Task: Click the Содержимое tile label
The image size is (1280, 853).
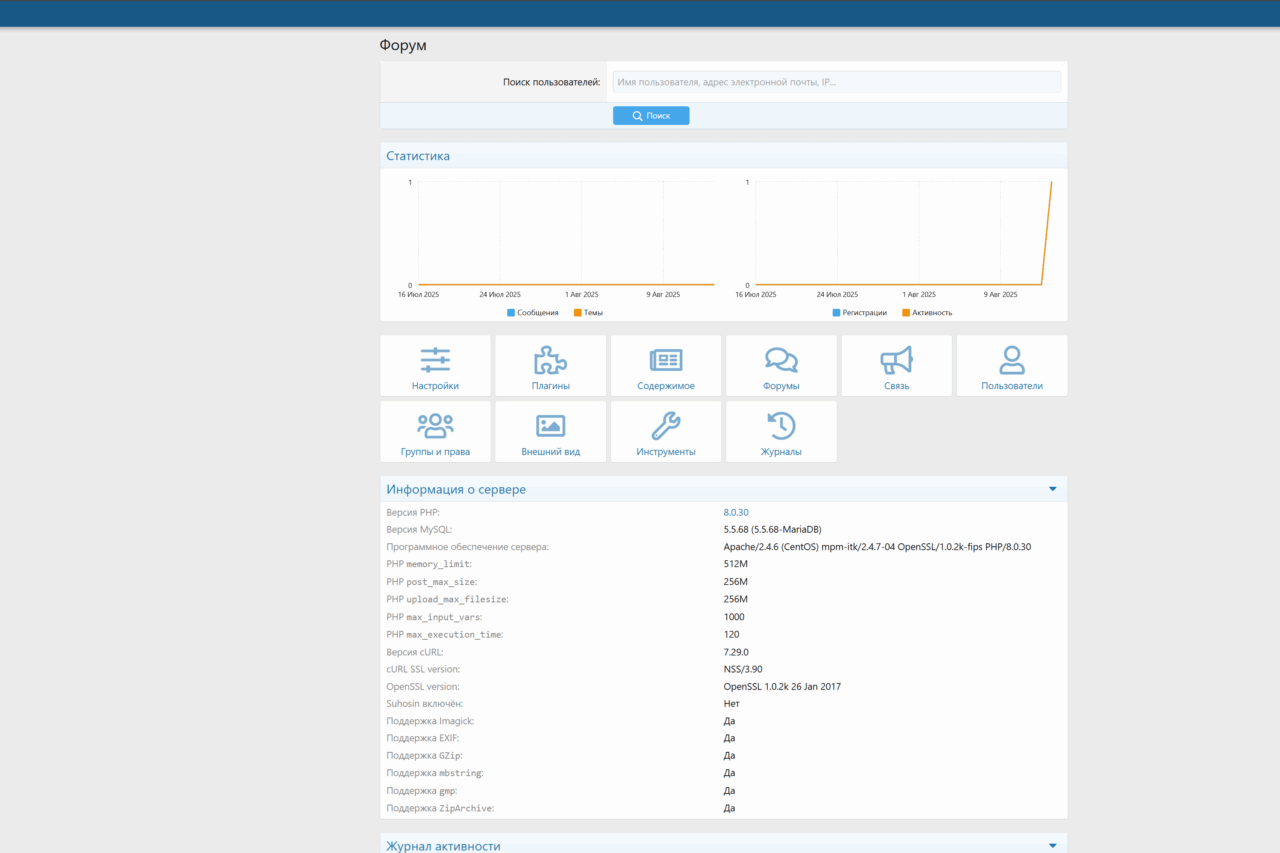Action: pos(666,386)
